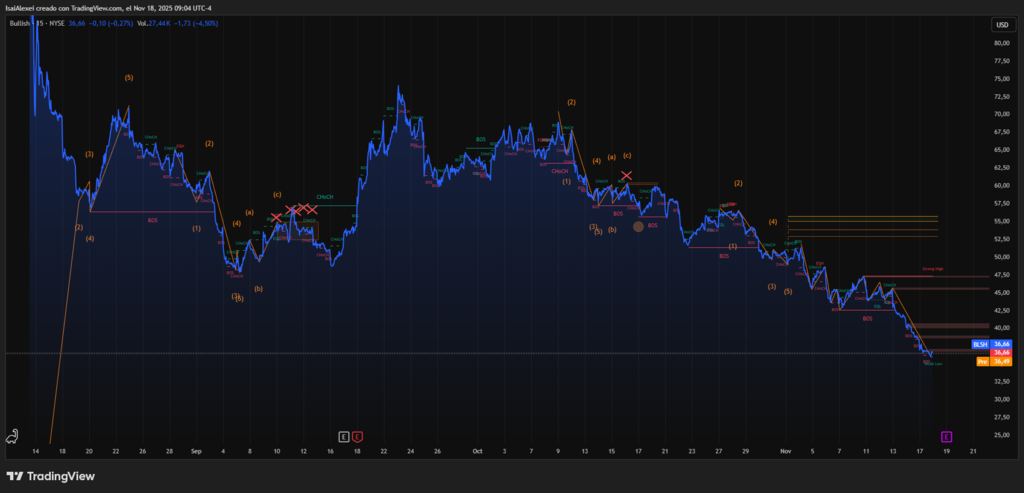This screenshot has height=493, width=1024.
Task: Click the orange Pre price label
Action: [982, 361]
